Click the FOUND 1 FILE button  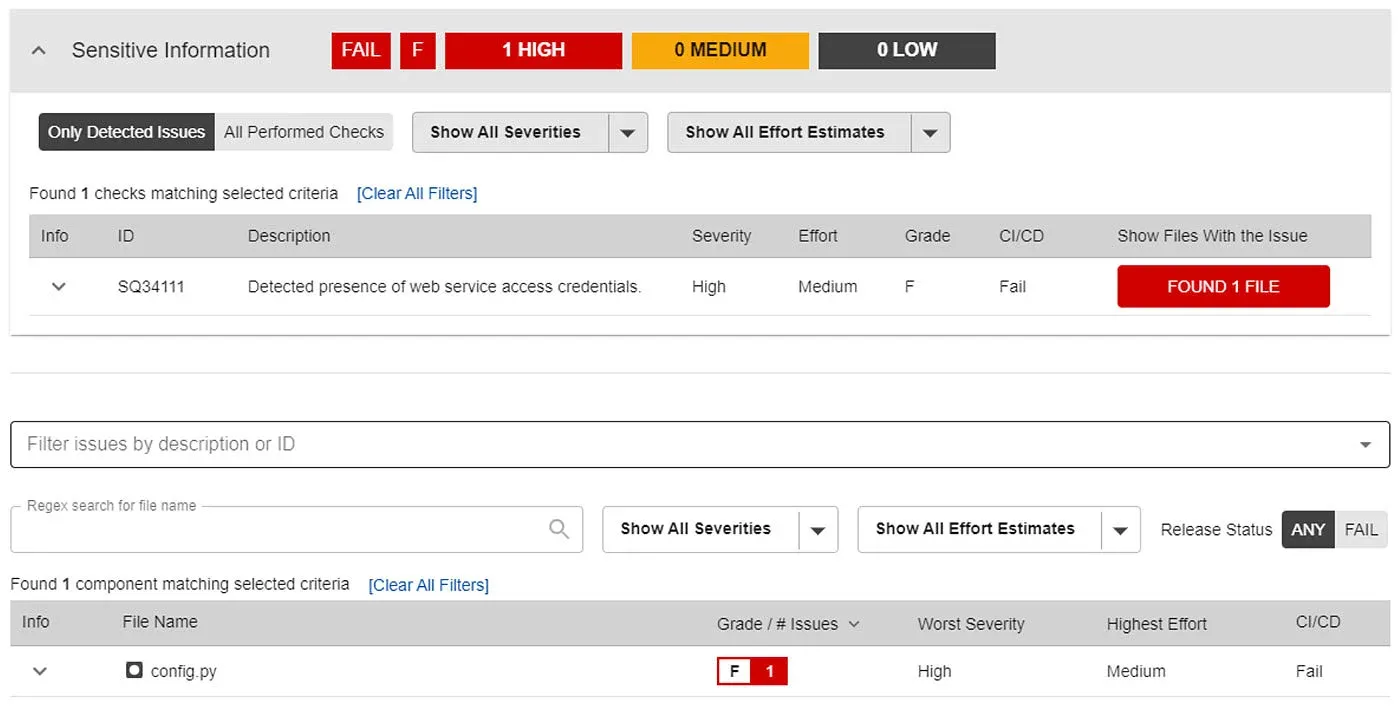[x=1223, y=286]
